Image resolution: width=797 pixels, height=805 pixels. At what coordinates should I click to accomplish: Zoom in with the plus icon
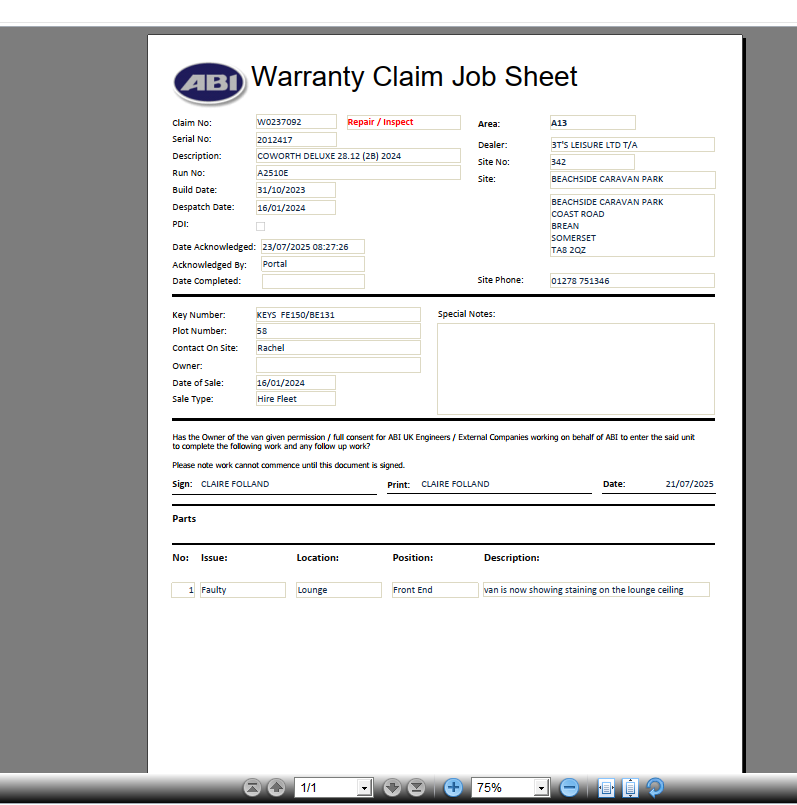[453, 787]
